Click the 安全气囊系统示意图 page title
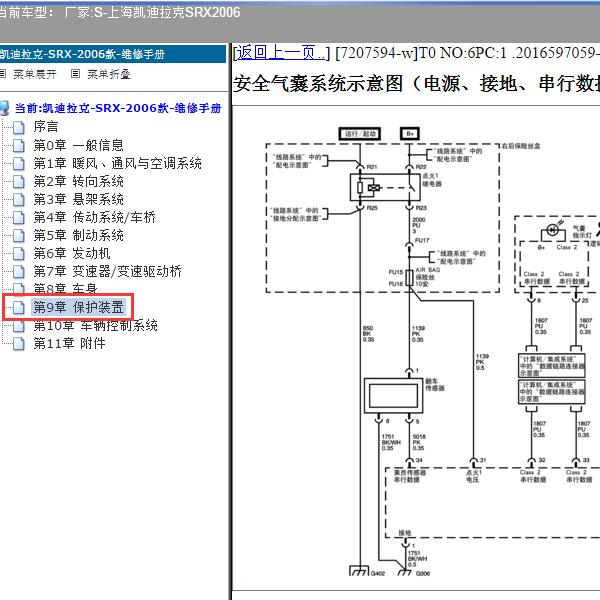 [416, 83]
